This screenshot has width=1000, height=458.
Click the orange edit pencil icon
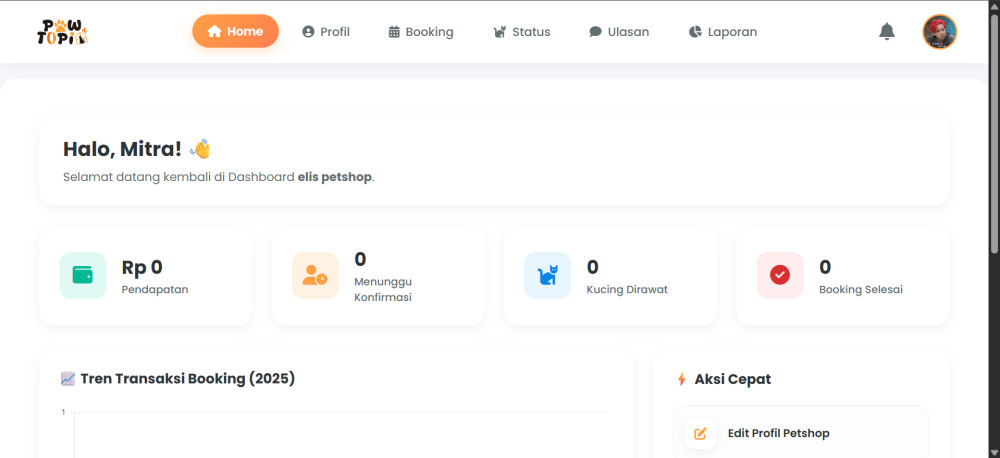click(700, 433)
